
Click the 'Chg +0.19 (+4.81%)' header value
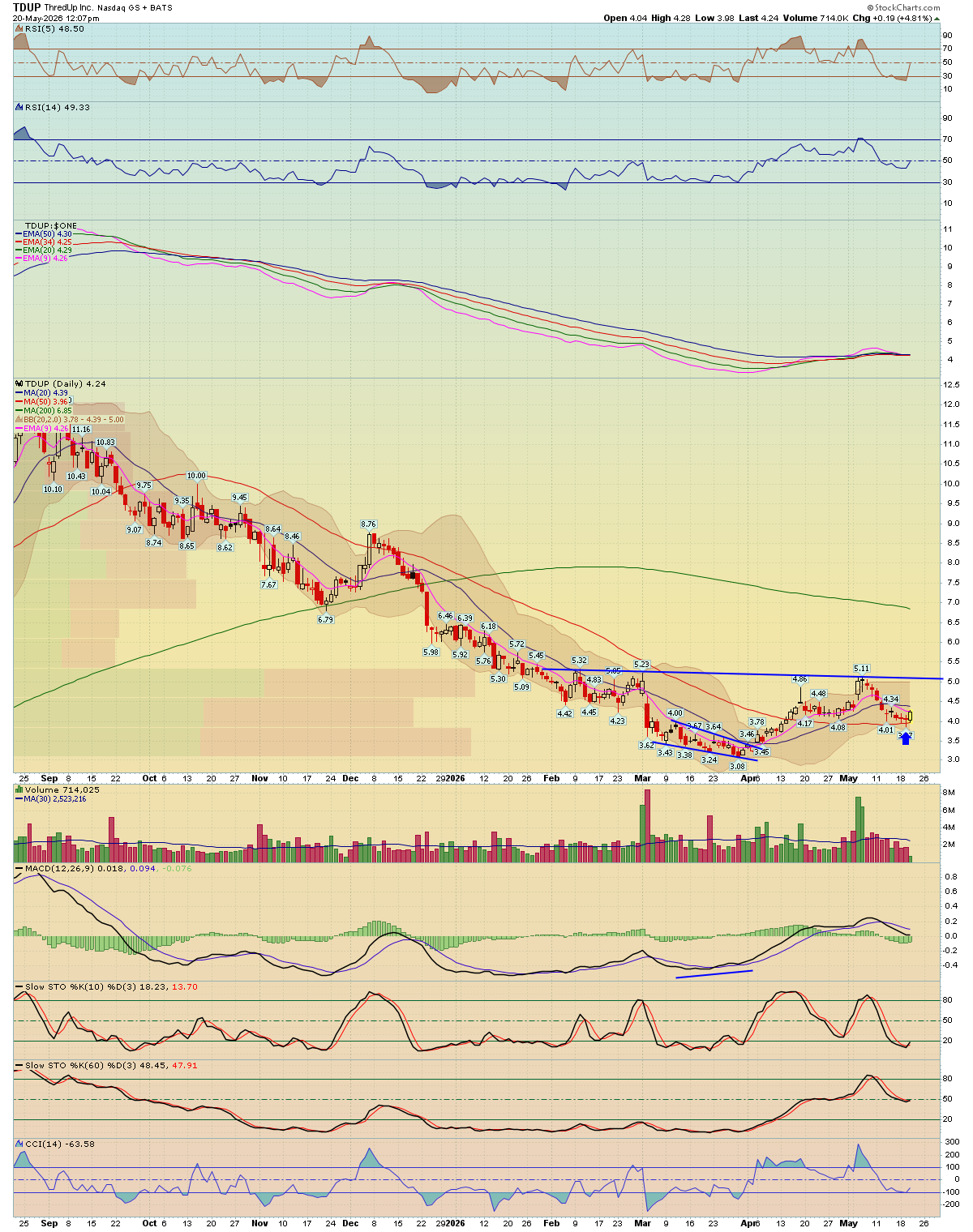coord(898,18)
